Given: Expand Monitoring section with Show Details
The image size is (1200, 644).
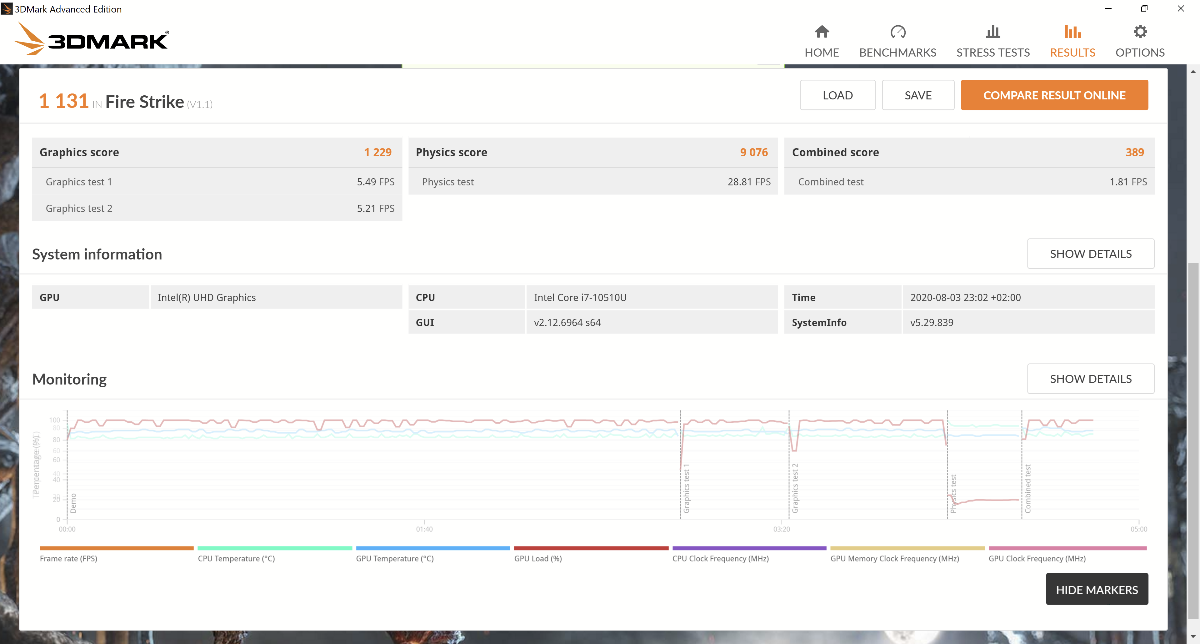Looking at the screenshot, I should click(1090, 379).
